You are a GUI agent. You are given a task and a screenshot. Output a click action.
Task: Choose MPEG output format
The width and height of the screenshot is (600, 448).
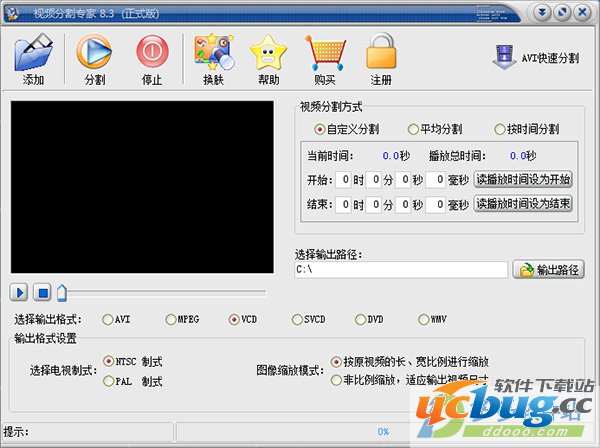point(182,319)
